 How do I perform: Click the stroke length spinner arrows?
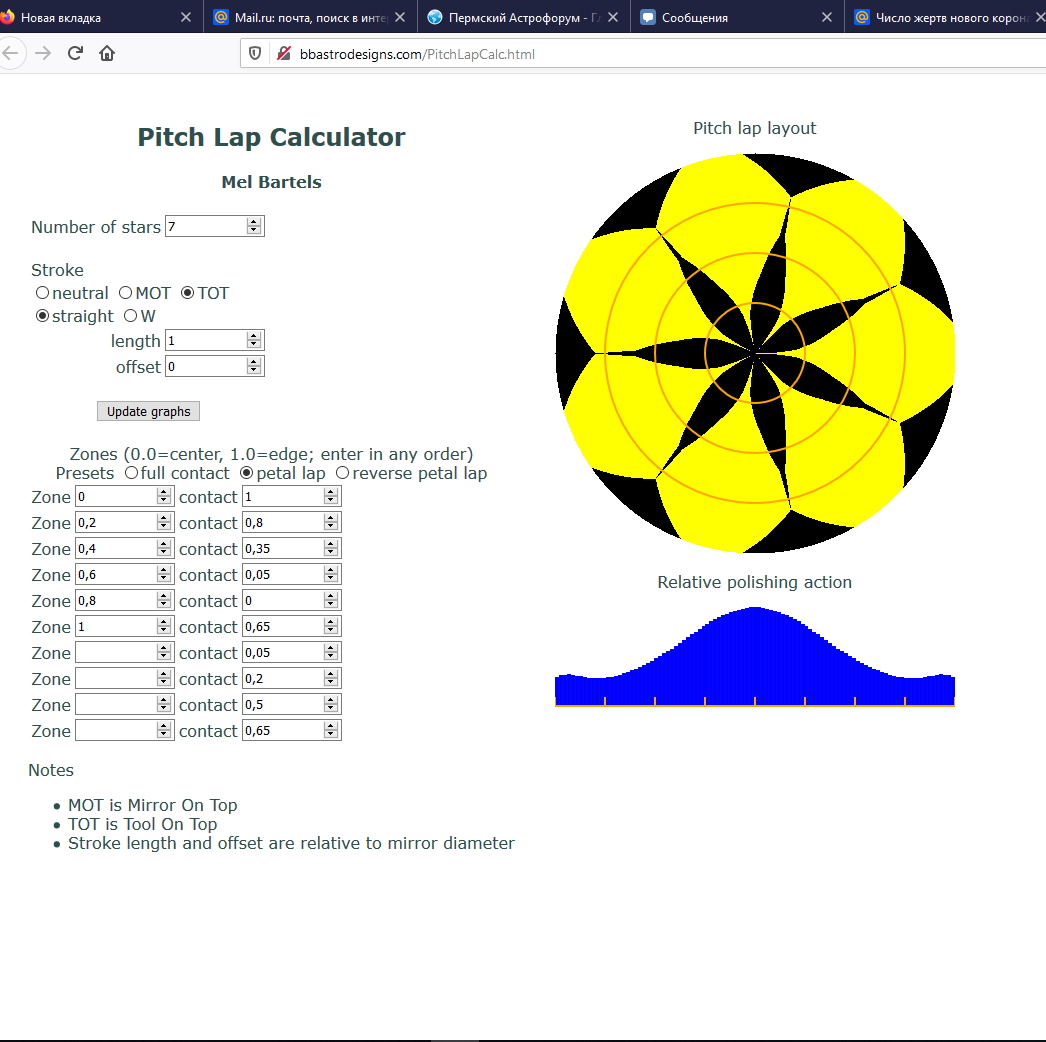coord(254,341)
